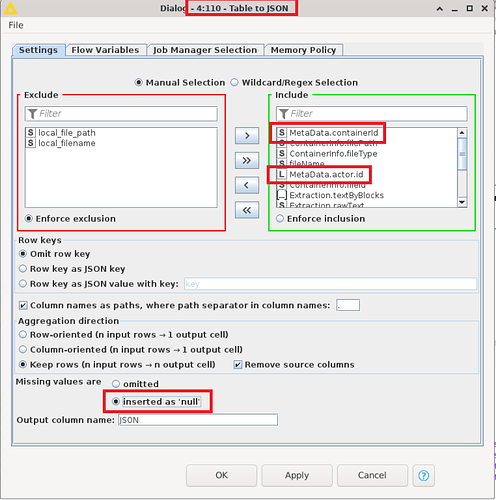Select the Wildcard/Regex Selection radio button
The width and height of the screenshot is (496, 500).
235,82
